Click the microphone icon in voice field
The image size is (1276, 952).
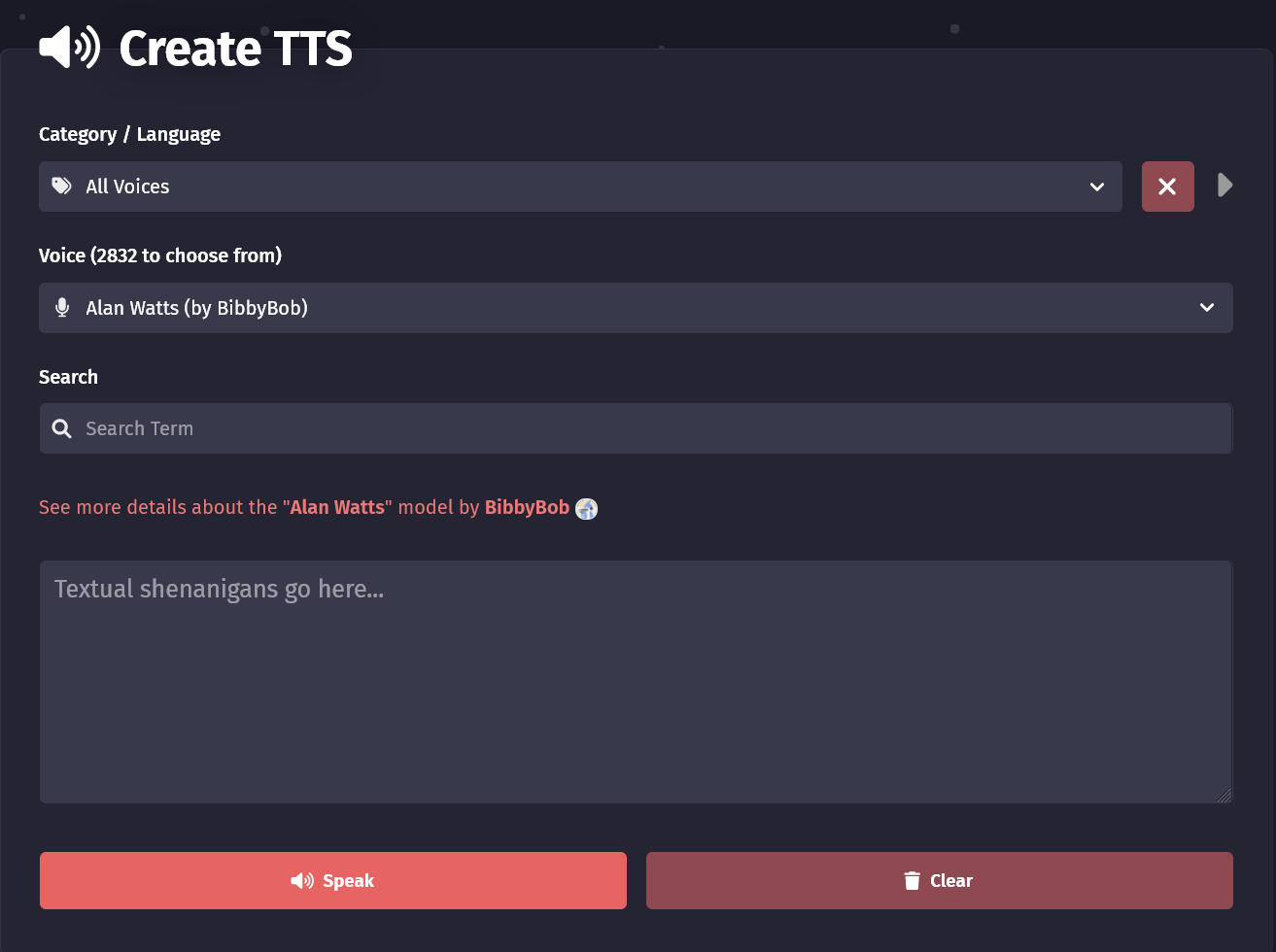[62, 307]
